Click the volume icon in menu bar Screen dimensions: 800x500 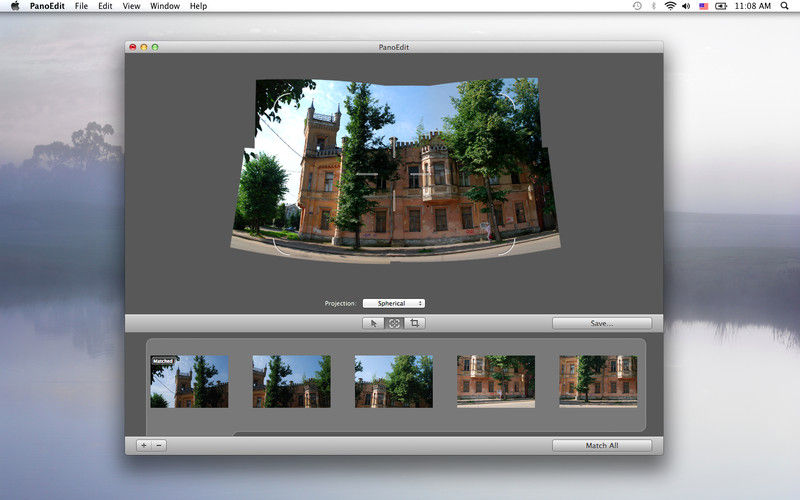click(686, 6)
